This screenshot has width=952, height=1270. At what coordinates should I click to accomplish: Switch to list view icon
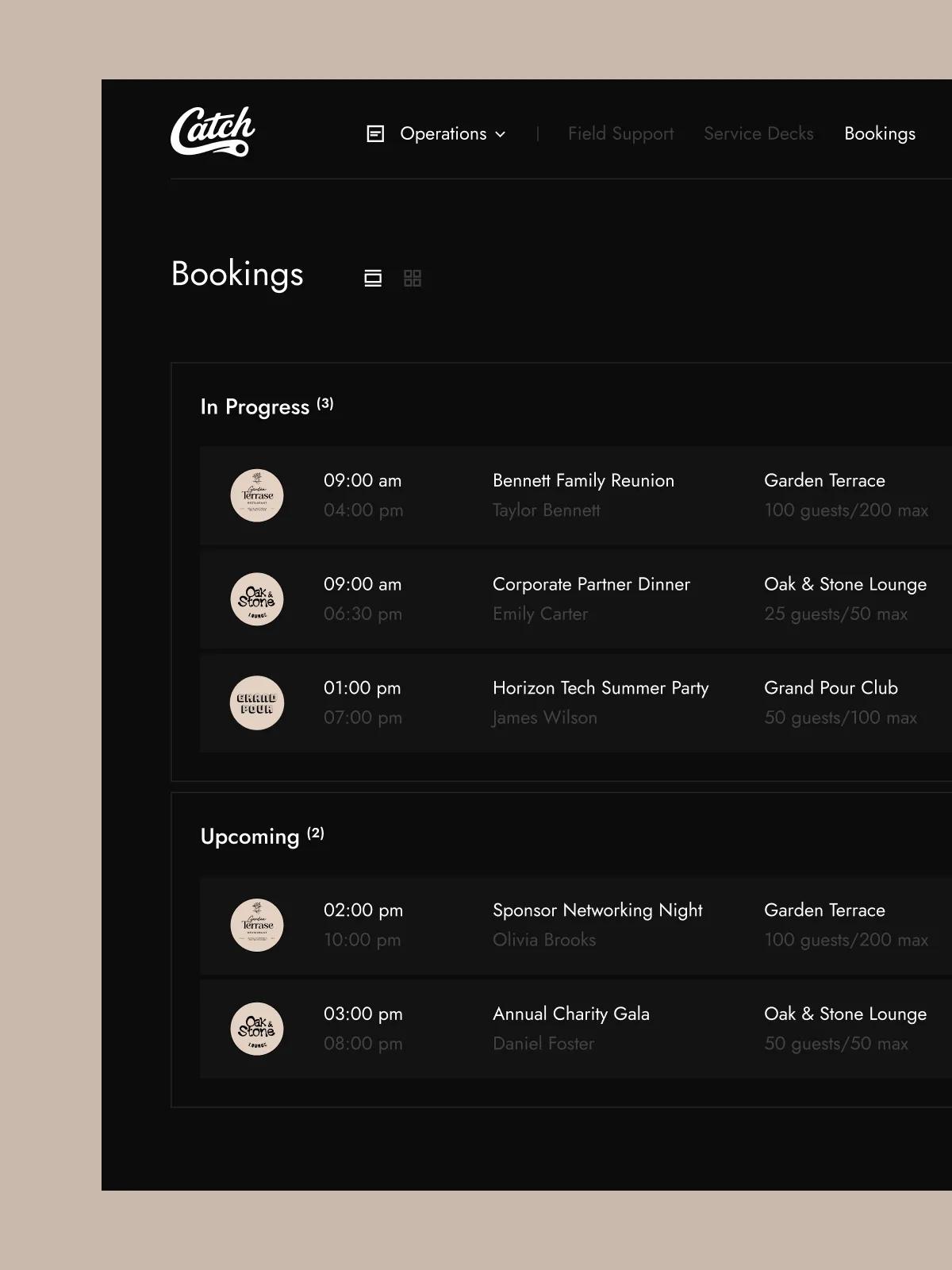click(x=373, y=278)
